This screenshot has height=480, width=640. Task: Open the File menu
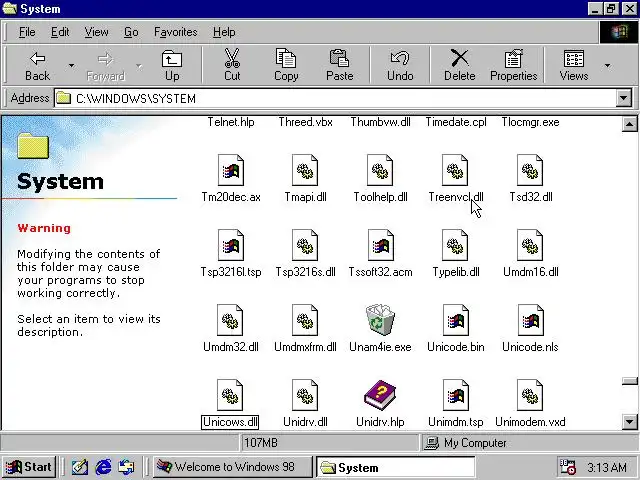coord(27,32)
